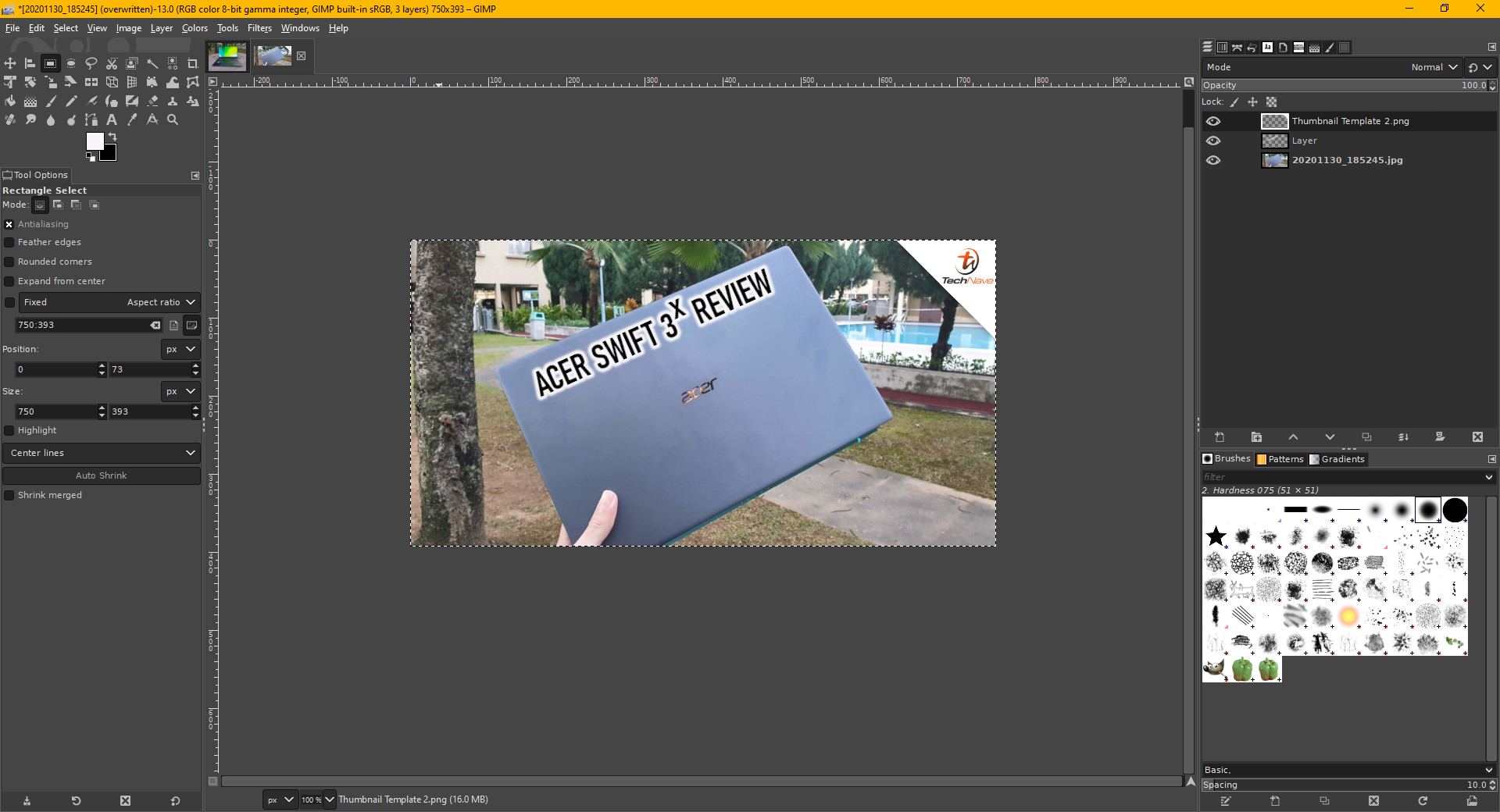Select the Color Picker eyedropper tool
This screenshot has width=1500, height=812.
click(x=132, y=119)
